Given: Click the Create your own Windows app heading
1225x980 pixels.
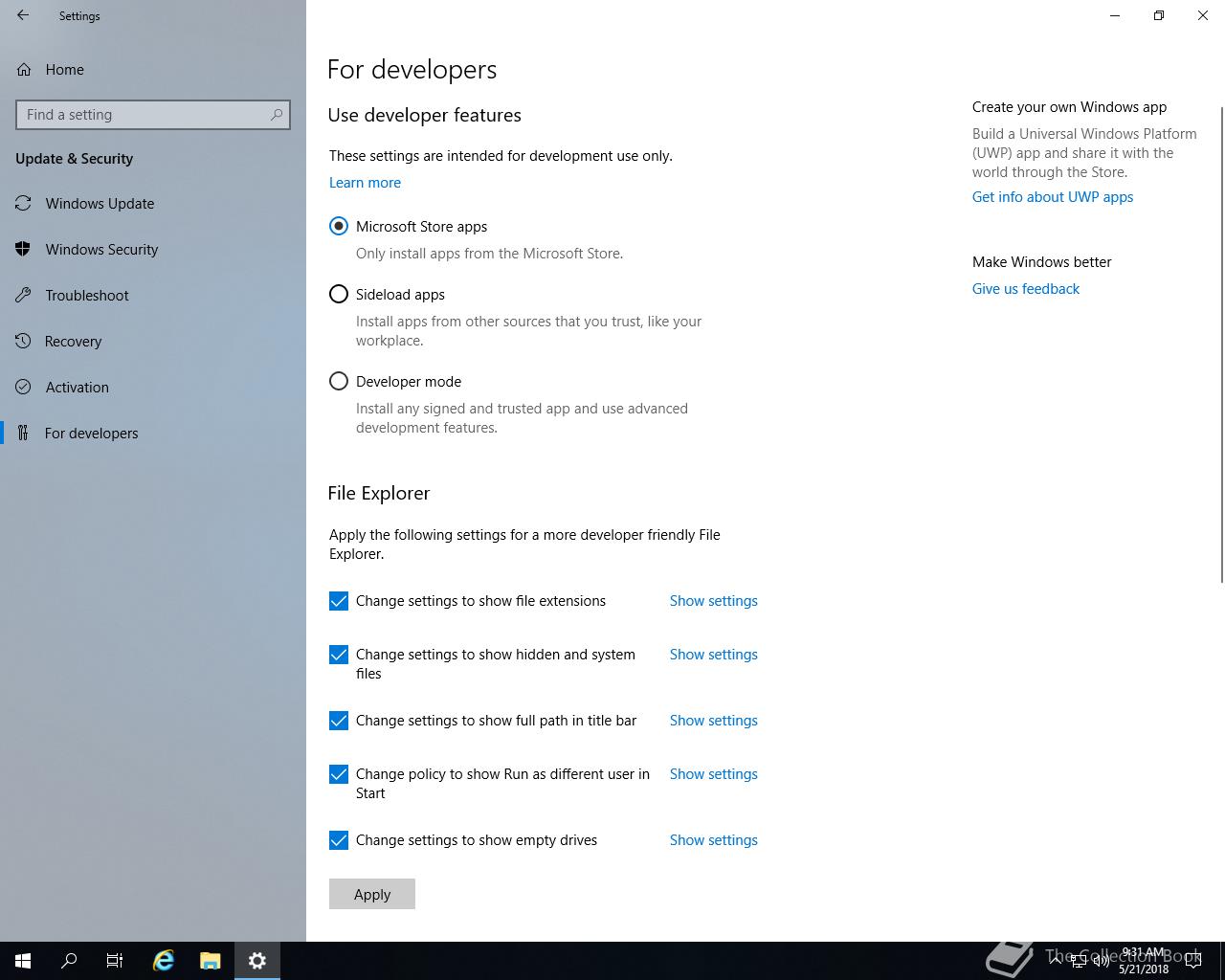Looking at the screenshot, I should (1069, 107).
